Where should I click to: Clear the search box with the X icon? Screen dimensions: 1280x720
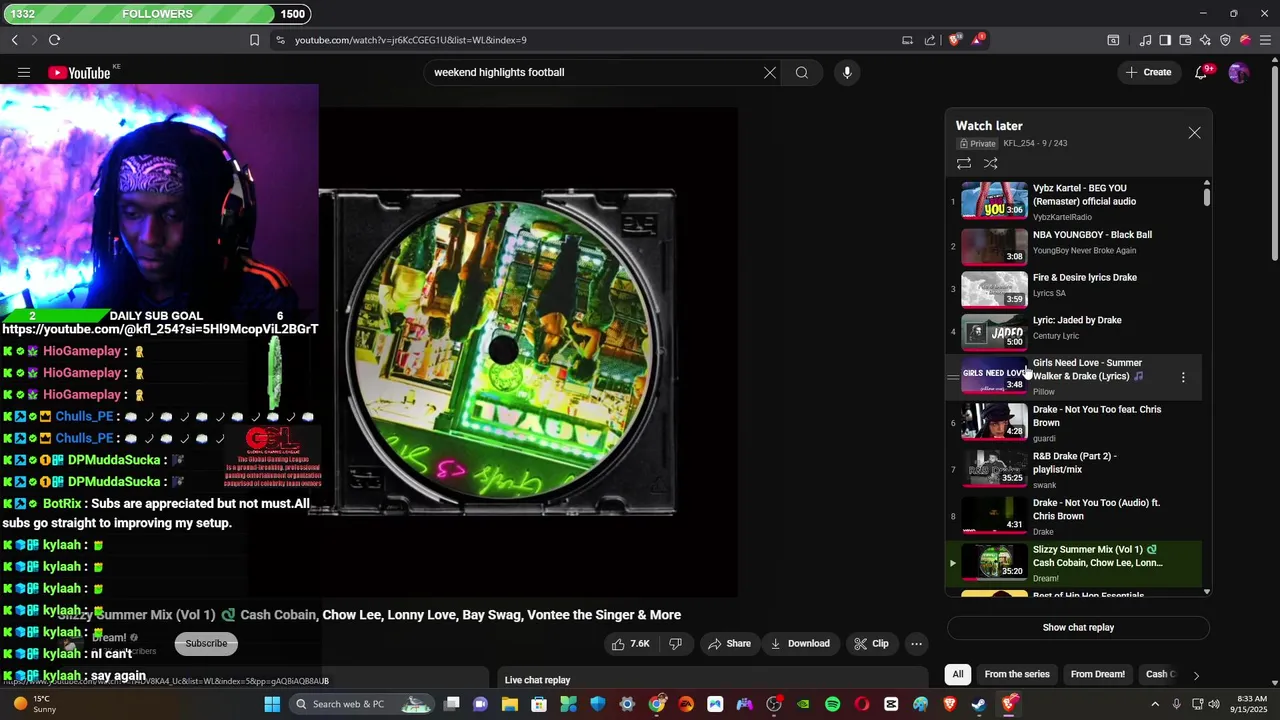click(x=770, y=72)
